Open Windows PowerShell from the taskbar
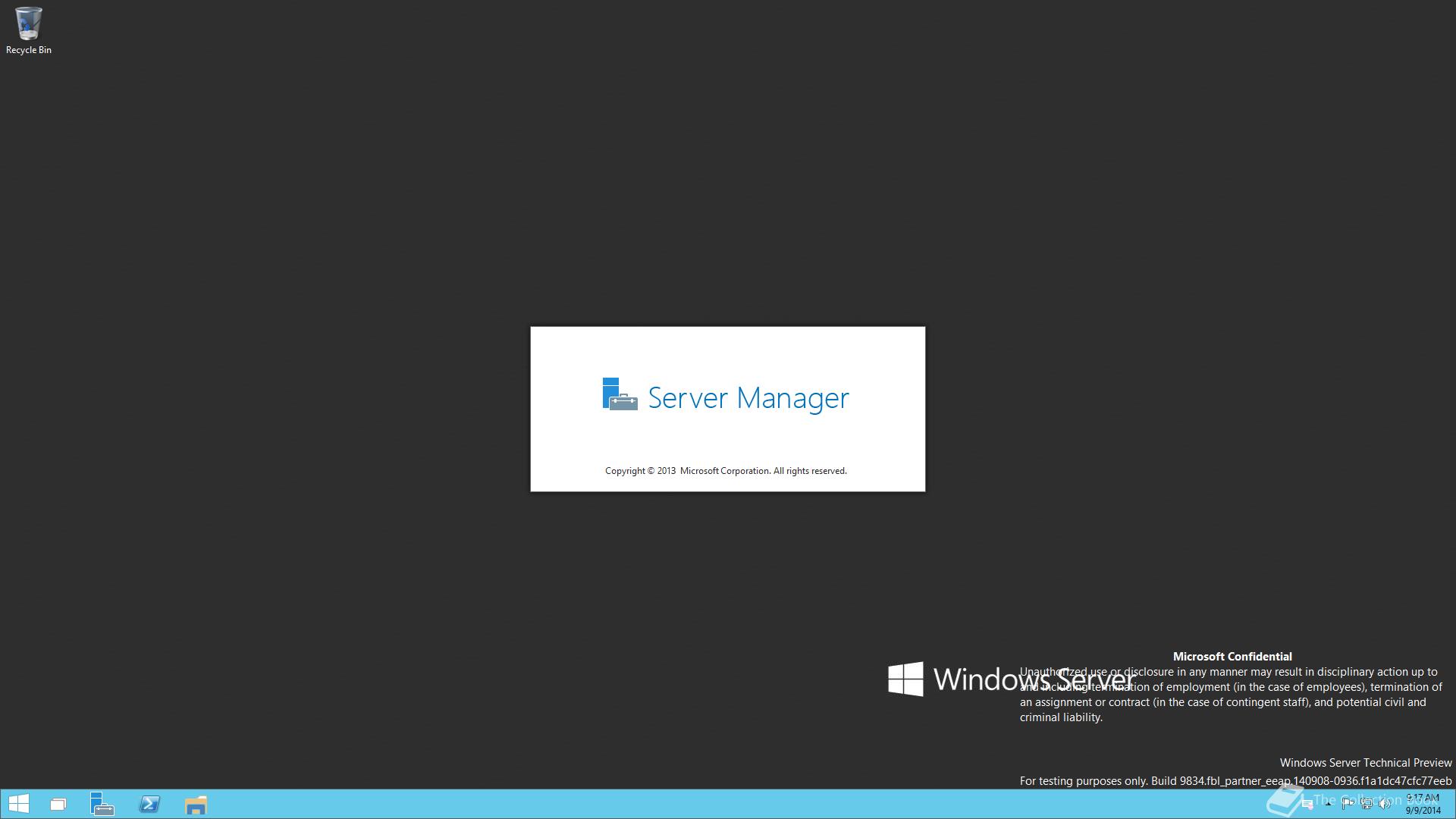 (149, 804)
